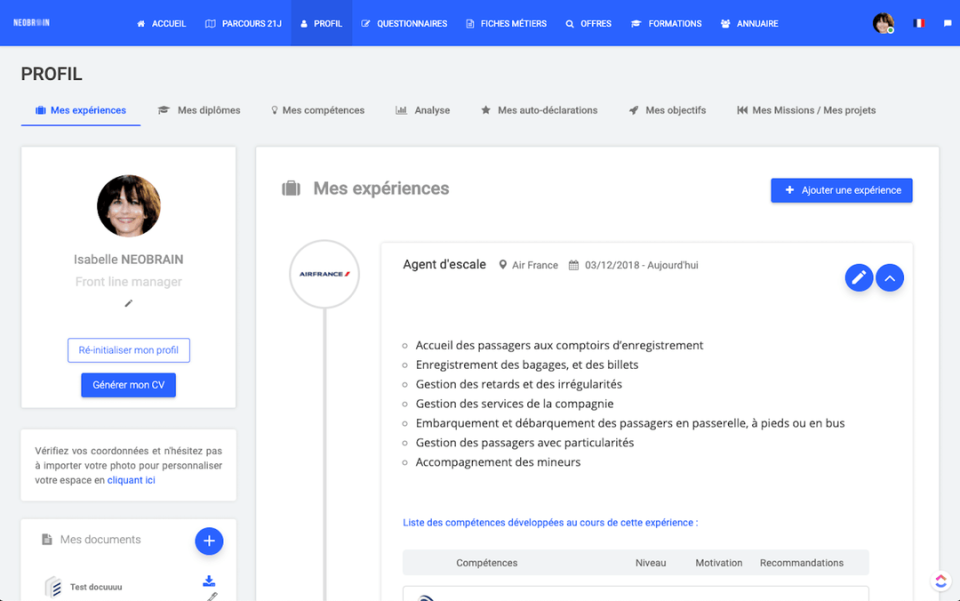Collapse the Agent d'escale experience card
The image size is (960, 601).
[890, 278]
